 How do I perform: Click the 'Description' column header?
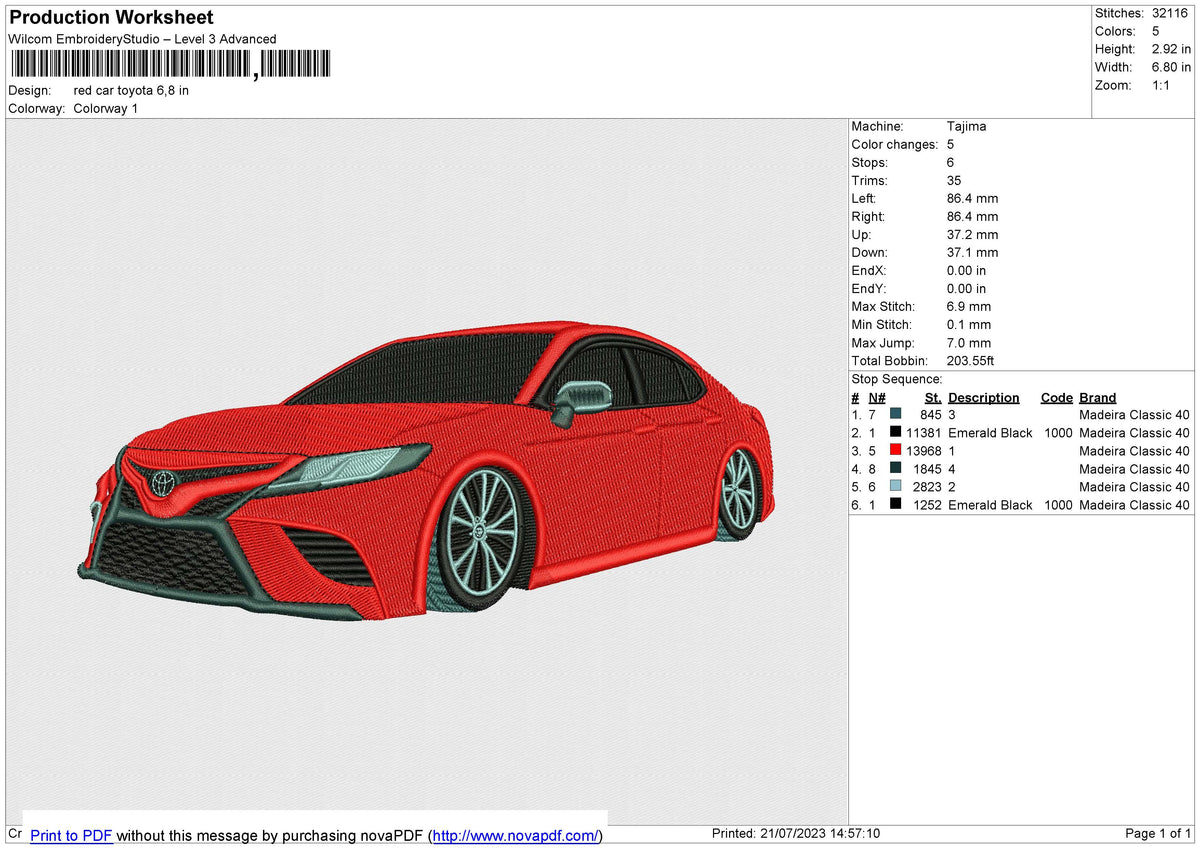pyautogui.click(x=984, y=397)
